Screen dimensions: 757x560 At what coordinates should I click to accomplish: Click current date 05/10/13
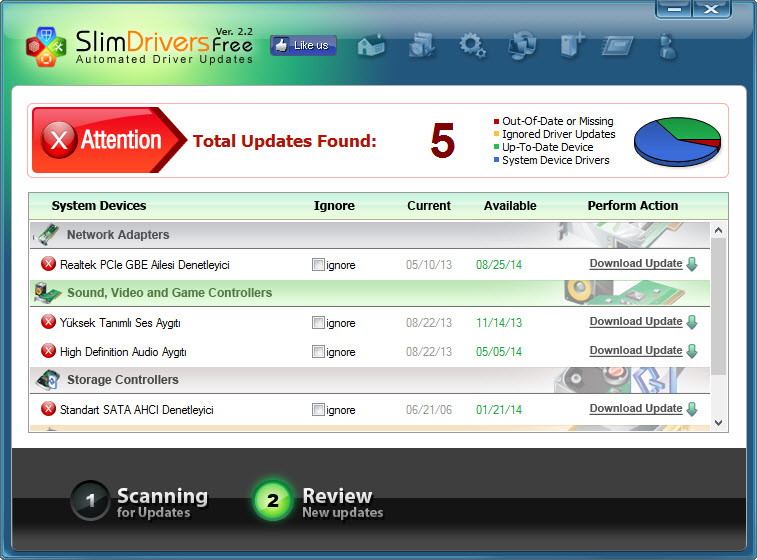pos(429,265)
